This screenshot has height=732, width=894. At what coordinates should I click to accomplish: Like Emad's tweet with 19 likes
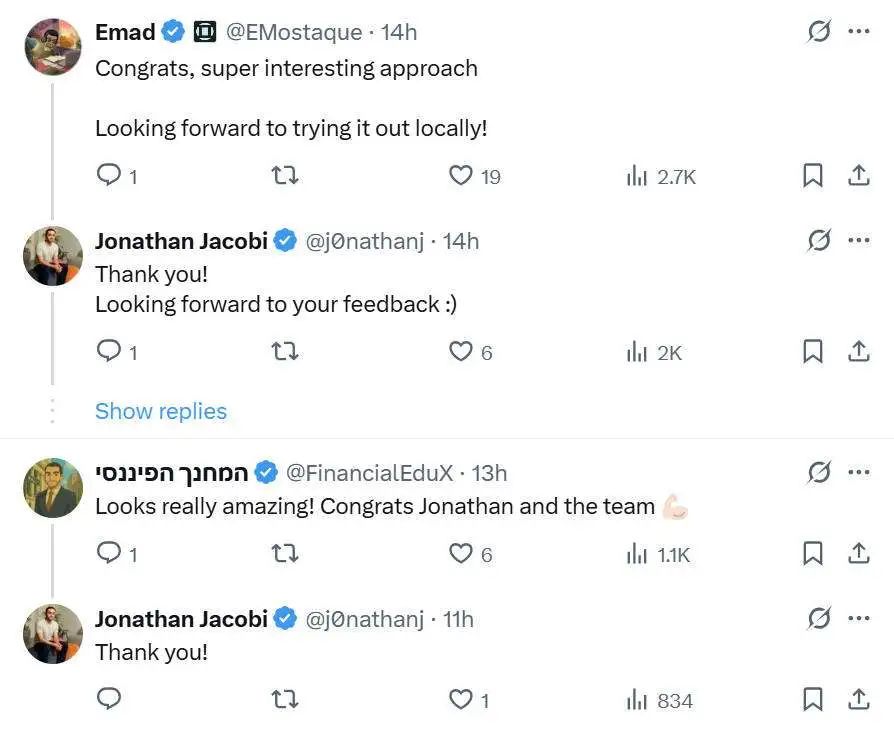coord(474,176)
